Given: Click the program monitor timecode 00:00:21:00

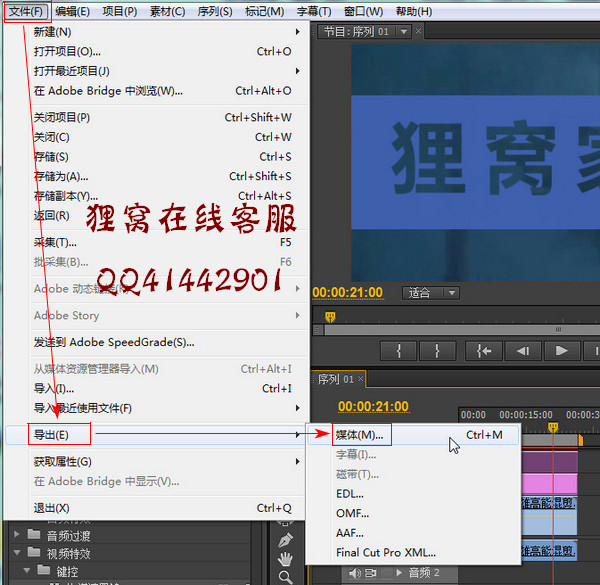Looking at the screenshot, I should coord(347,293).
